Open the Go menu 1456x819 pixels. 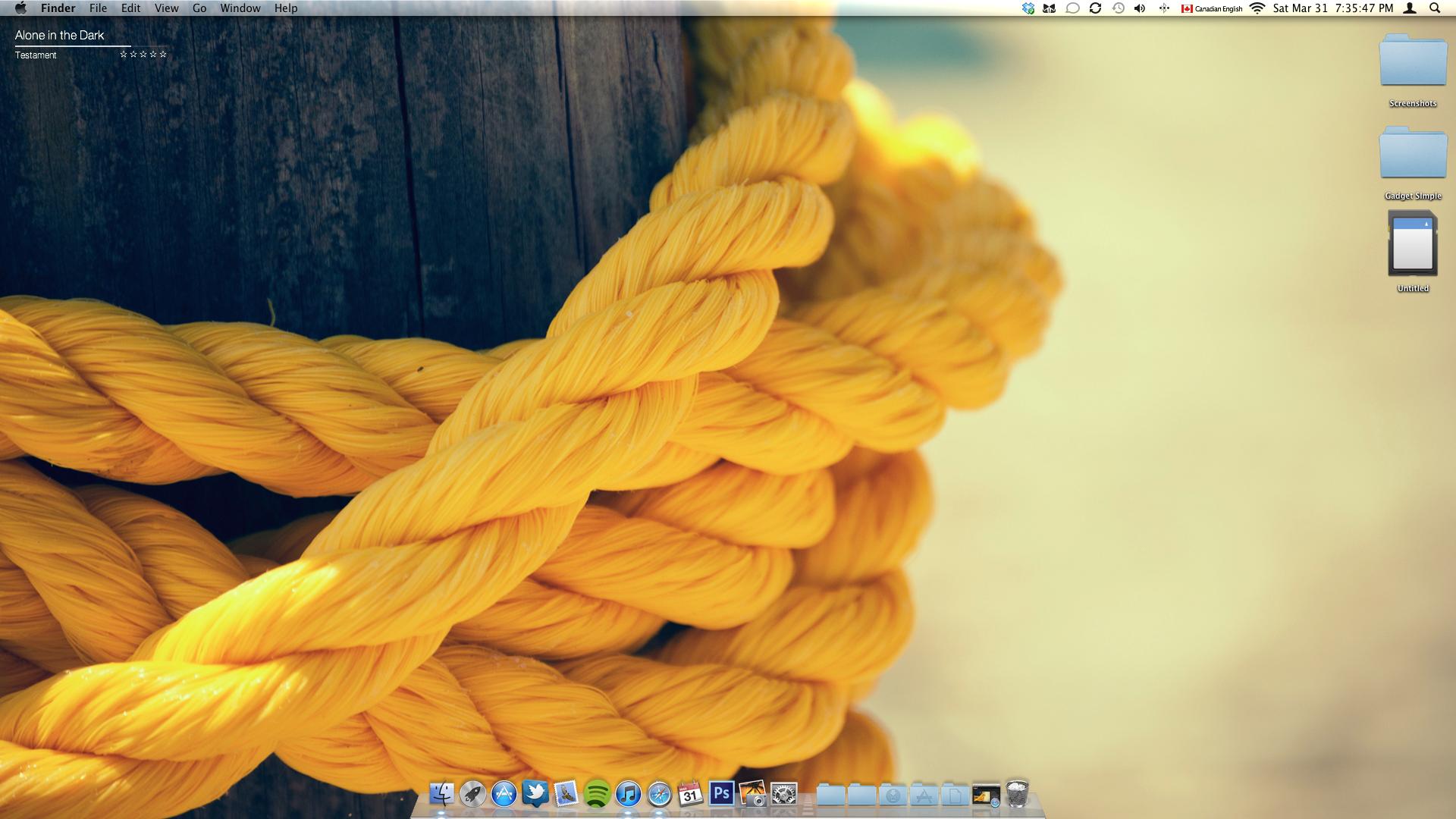coord(199,8)
